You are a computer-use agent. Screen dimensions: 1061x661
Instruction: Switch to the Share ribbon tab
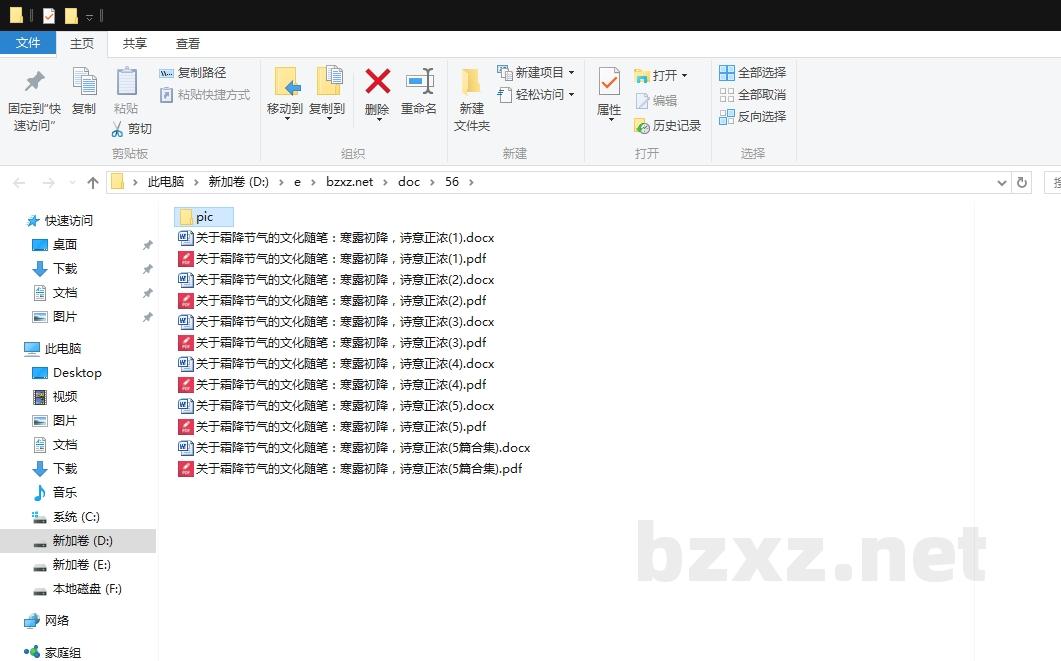coord(134,43)
